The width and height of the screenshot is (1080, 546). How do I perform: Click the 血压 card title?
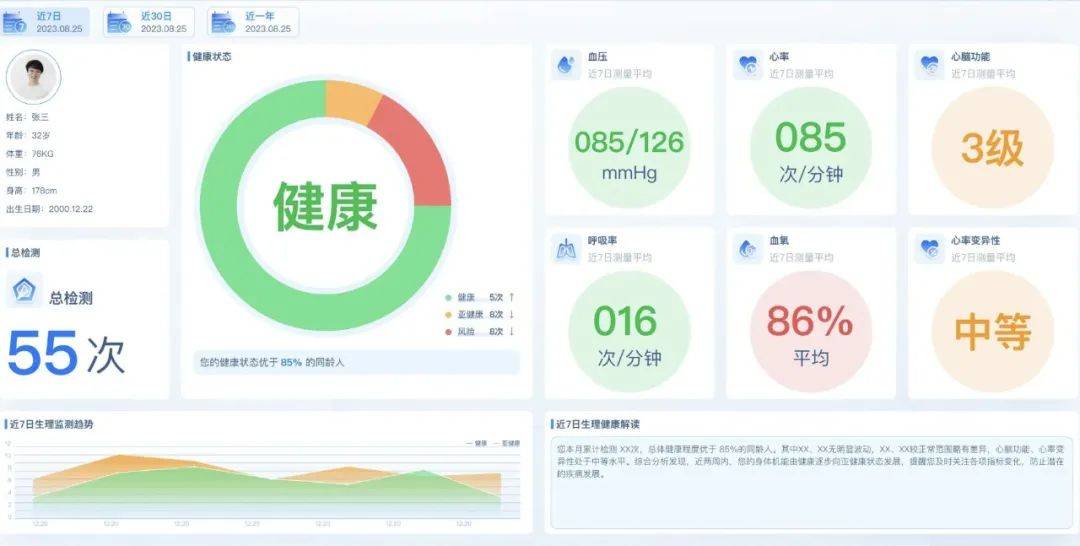coord(597,56)
